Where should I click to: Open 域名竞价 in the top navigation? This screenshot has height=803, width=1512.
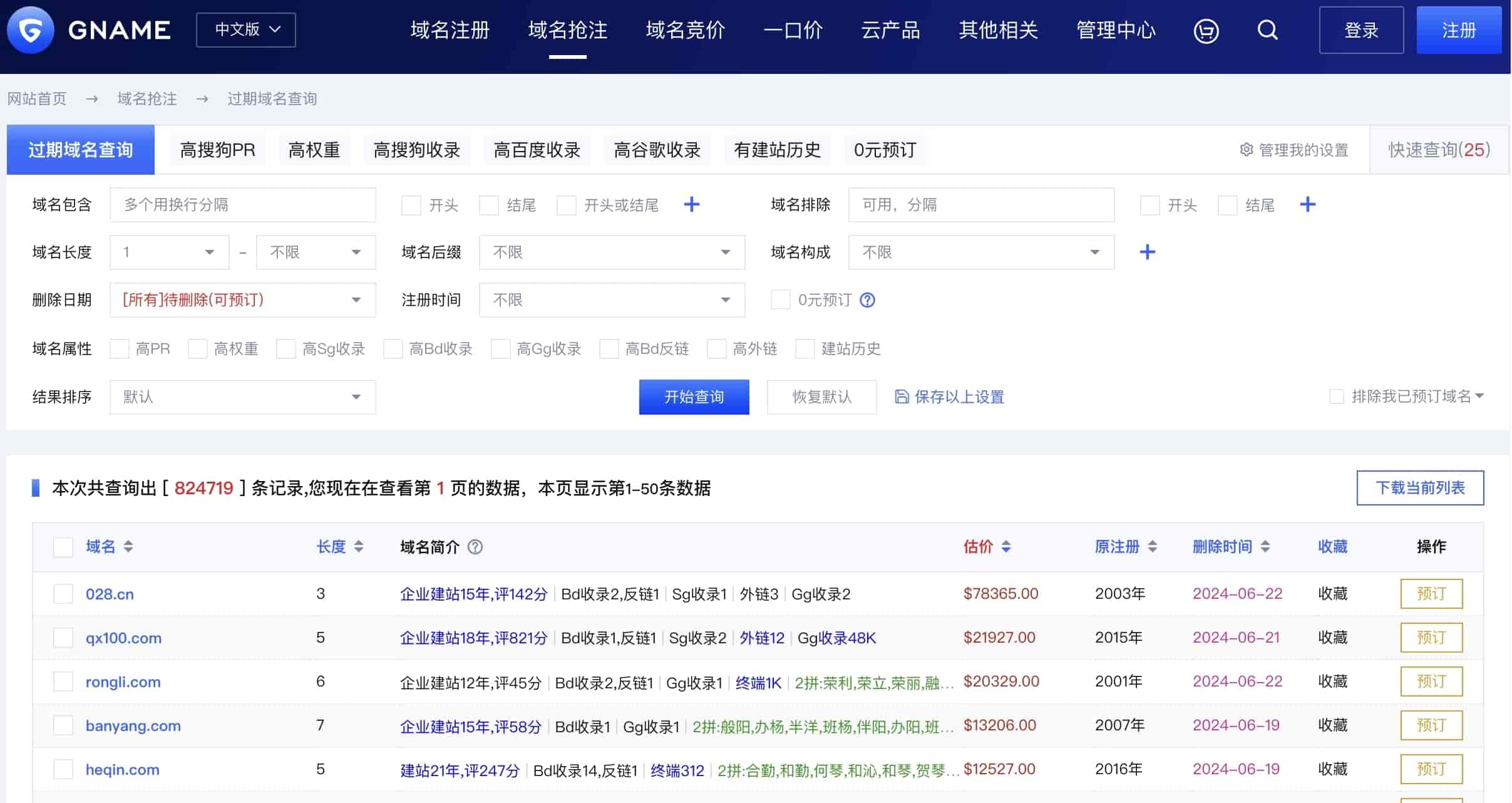[685, 30]
